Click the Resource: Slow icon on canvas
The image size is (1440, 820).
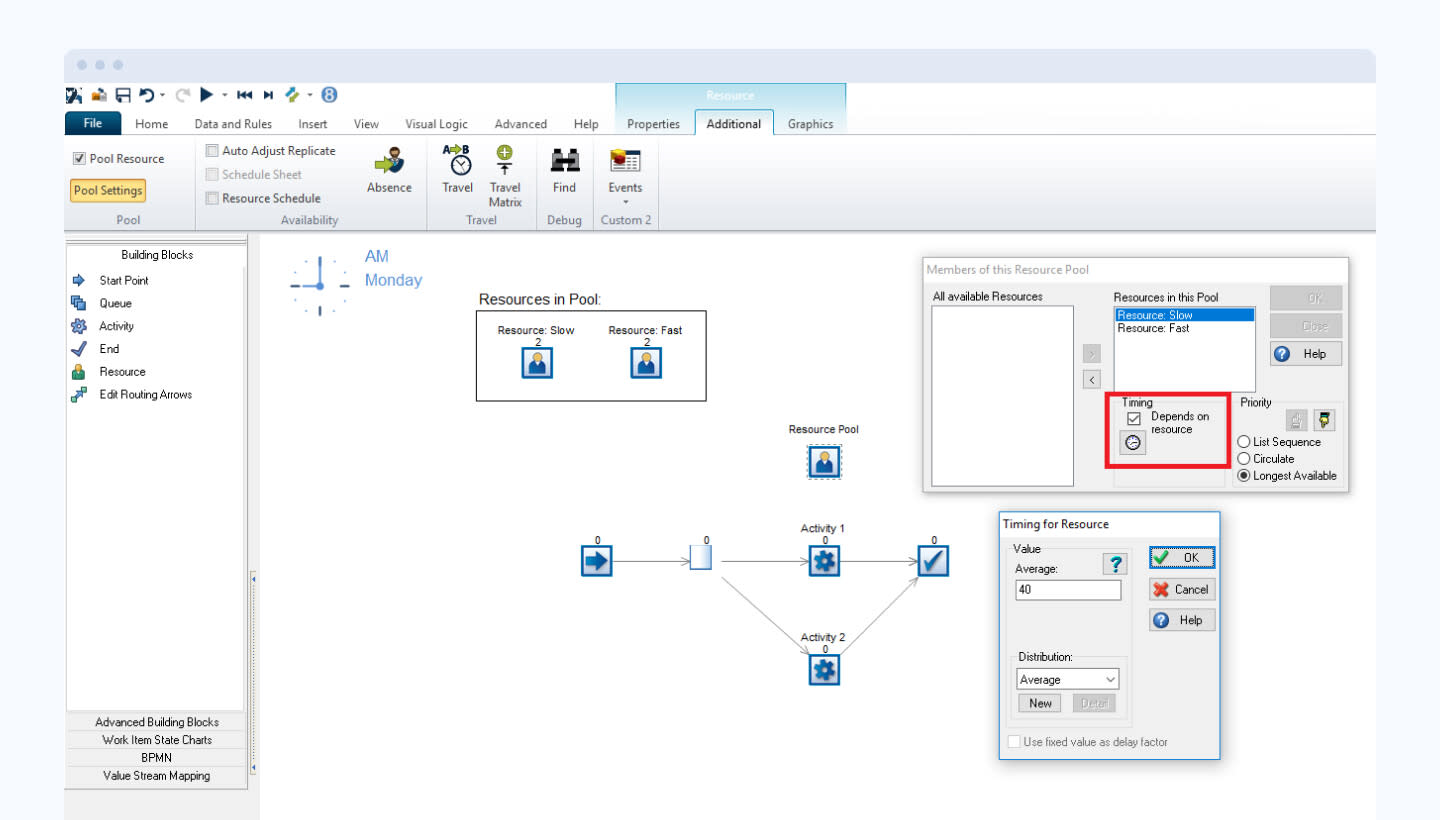537,363
